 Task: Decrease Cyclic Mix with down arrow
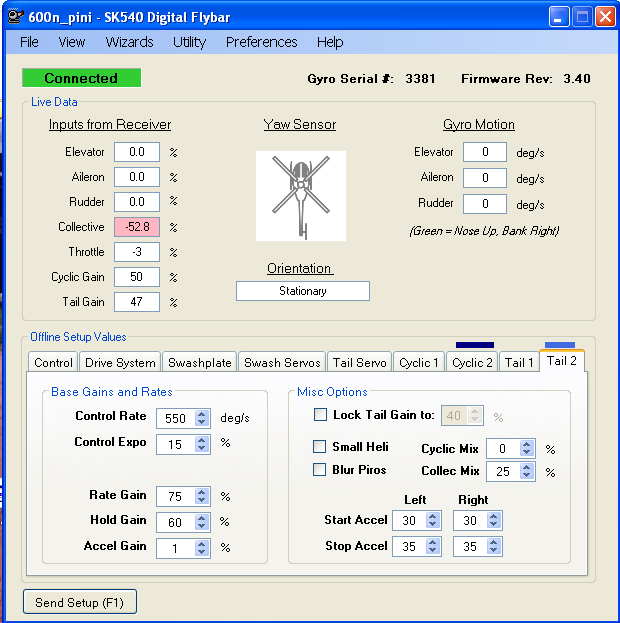click(527, 452)
